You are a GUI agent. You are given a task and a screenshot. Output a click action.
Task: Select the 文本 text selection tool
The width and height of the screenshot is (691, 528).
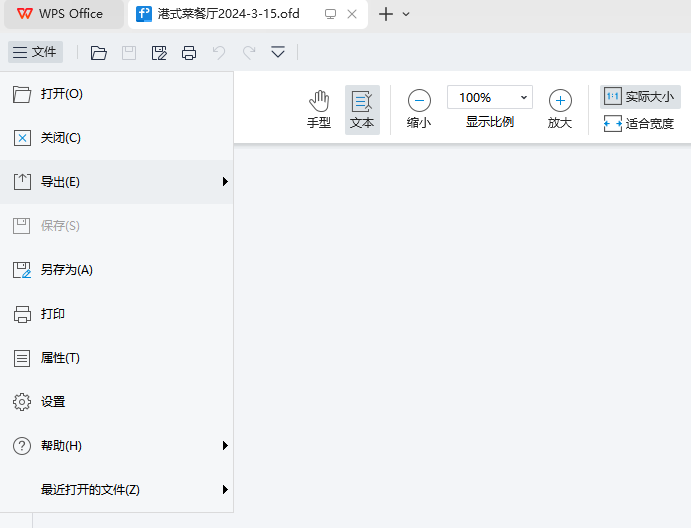pyautogui.click(x=362, y=110)
